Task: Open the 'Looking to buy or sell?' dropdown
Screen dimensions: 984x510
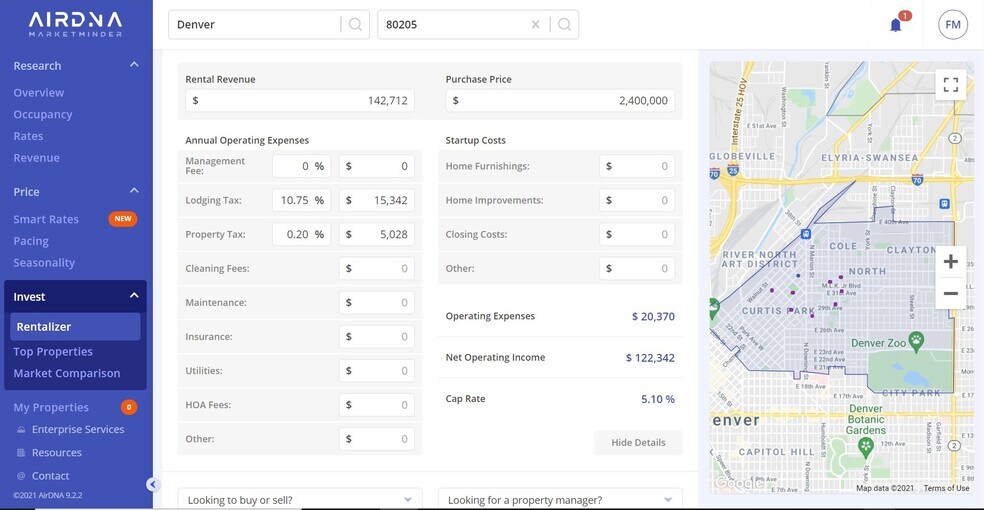Action: (x=300, y=500)
